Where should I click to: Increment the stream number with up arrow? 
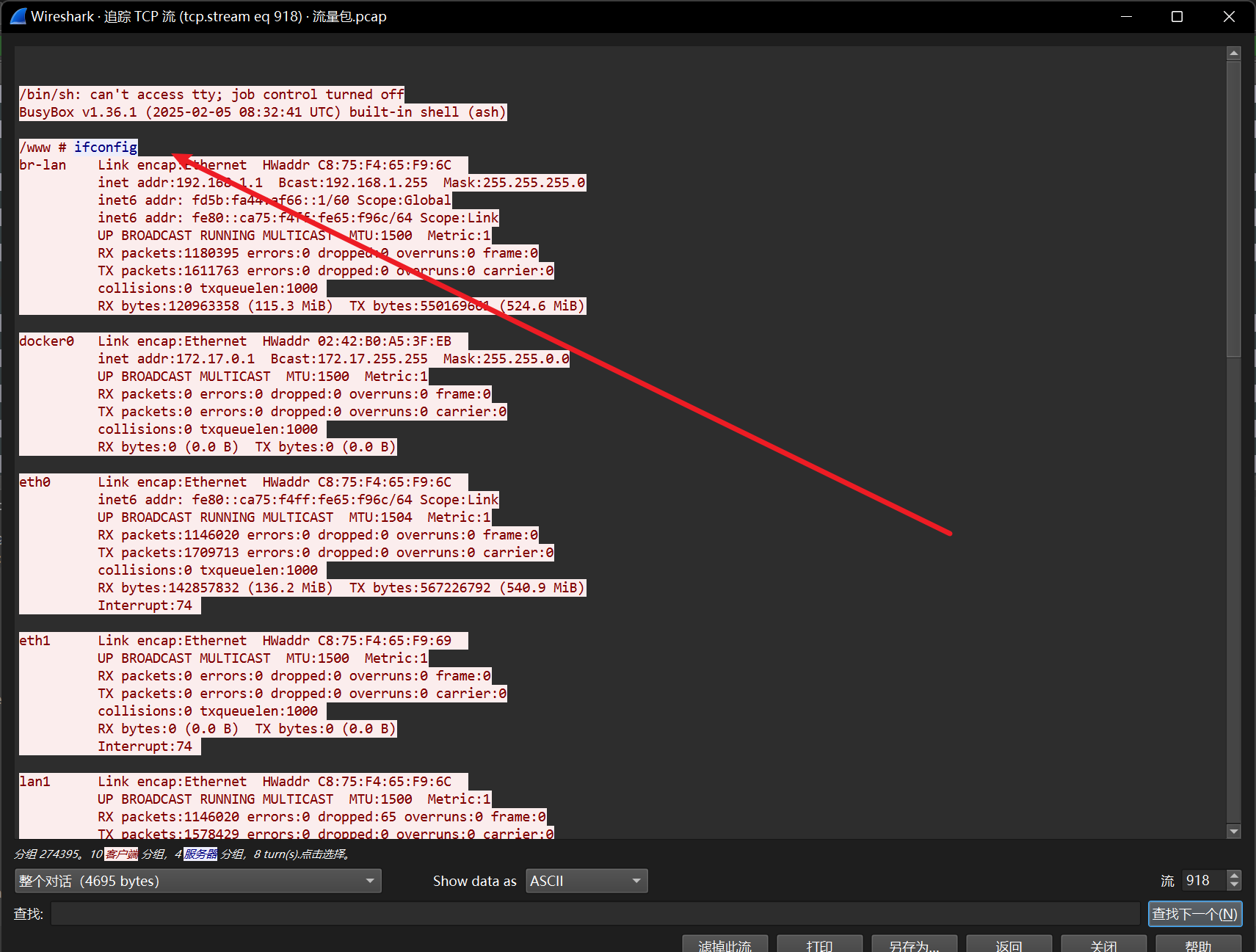click(1234, 876)
